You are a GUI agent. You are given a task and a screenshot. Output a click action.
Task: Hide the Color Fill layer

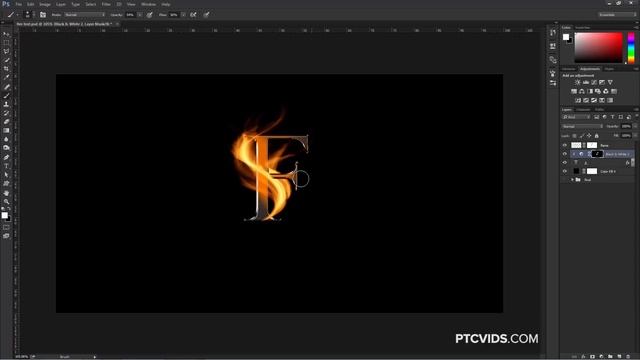click(565, 171)
